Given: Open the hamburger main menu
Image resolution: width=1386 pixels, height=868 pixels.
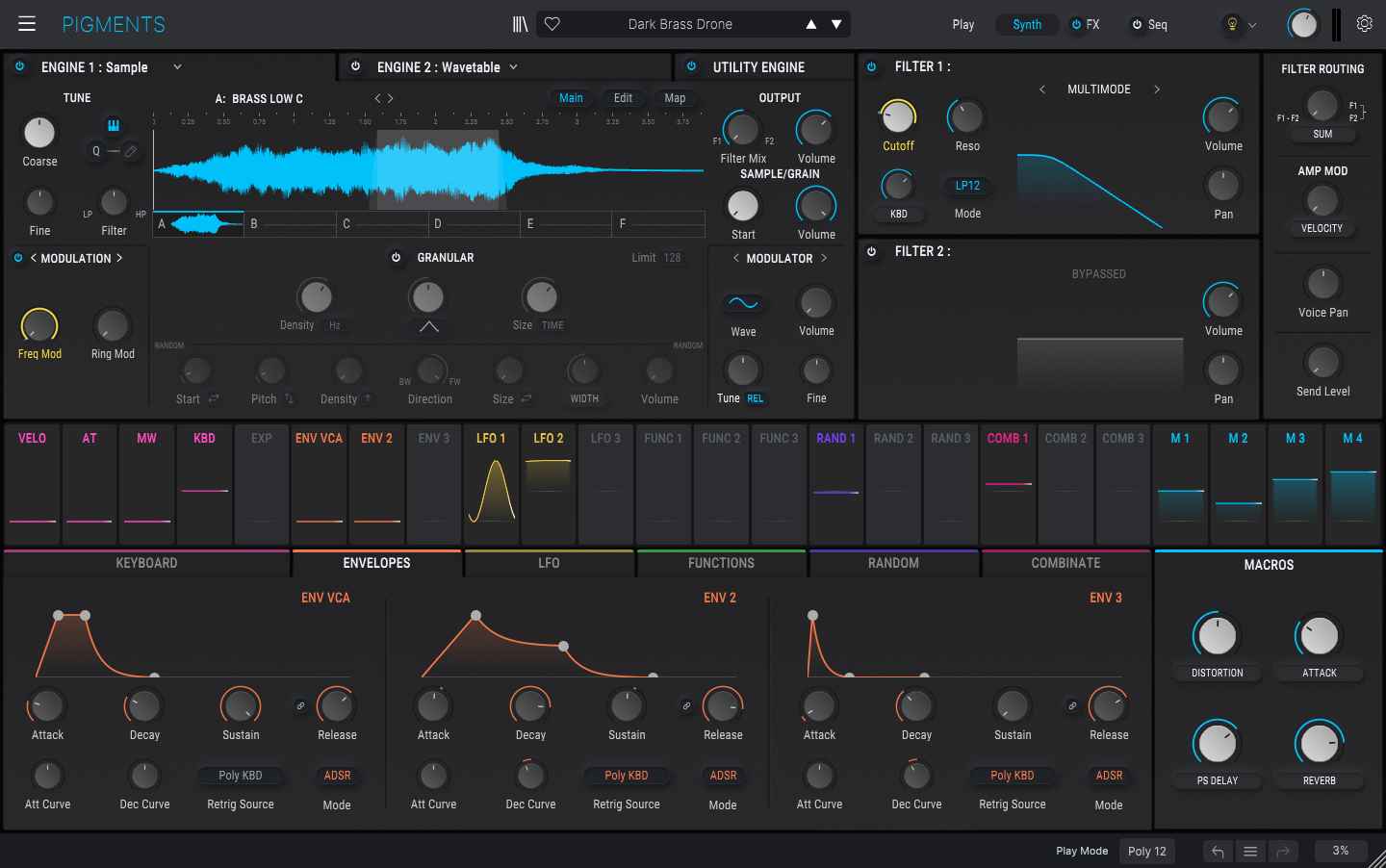Looking at the screenshot, I should (27, 24).
